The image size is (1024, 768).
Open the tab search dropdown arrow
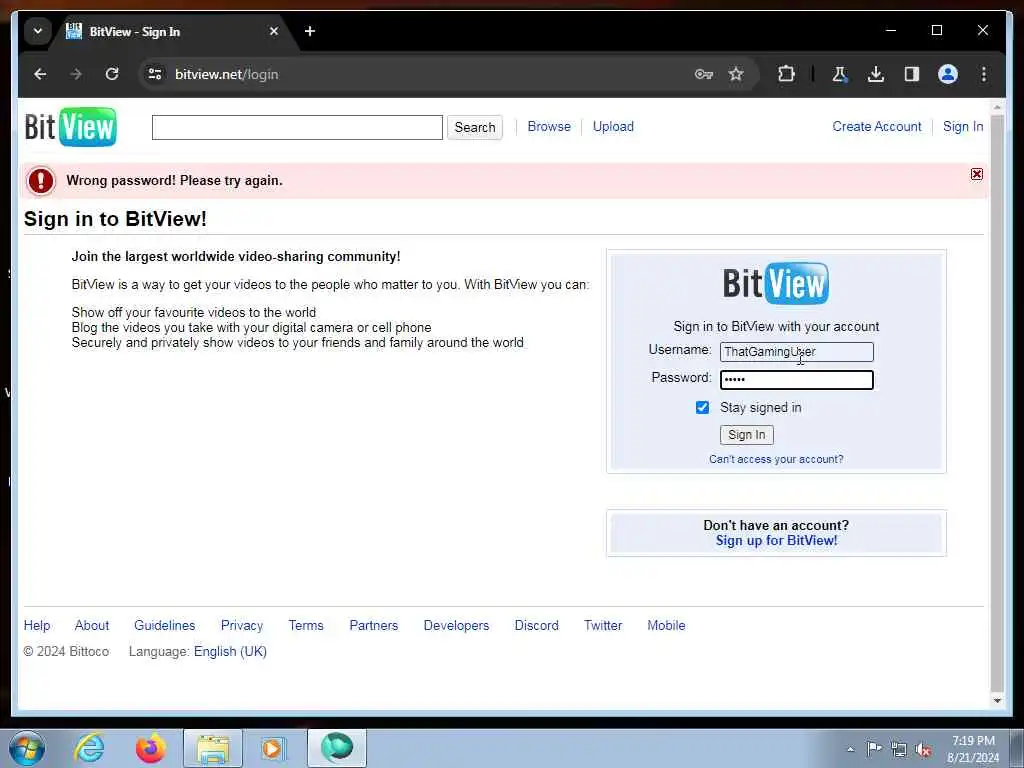pyautogui.click(x=38, y=31)
